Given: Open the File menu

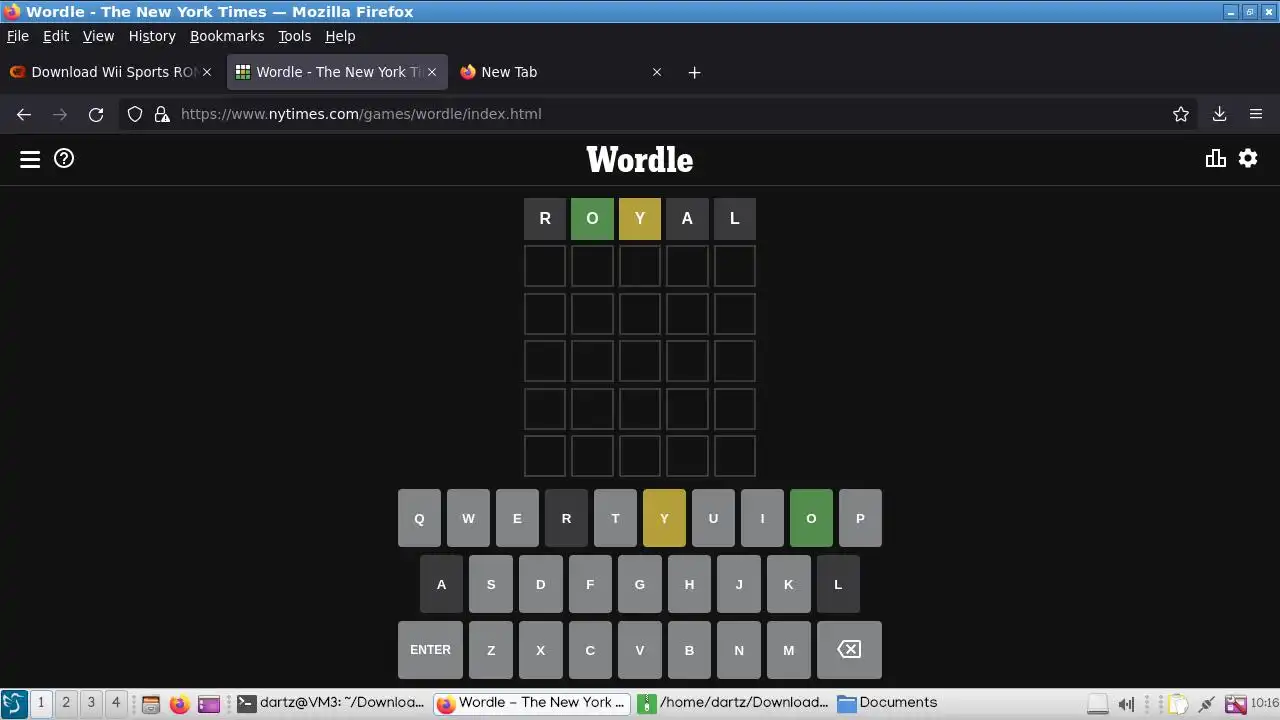Looking at the screenshot, I should click(x=18, y=36).
